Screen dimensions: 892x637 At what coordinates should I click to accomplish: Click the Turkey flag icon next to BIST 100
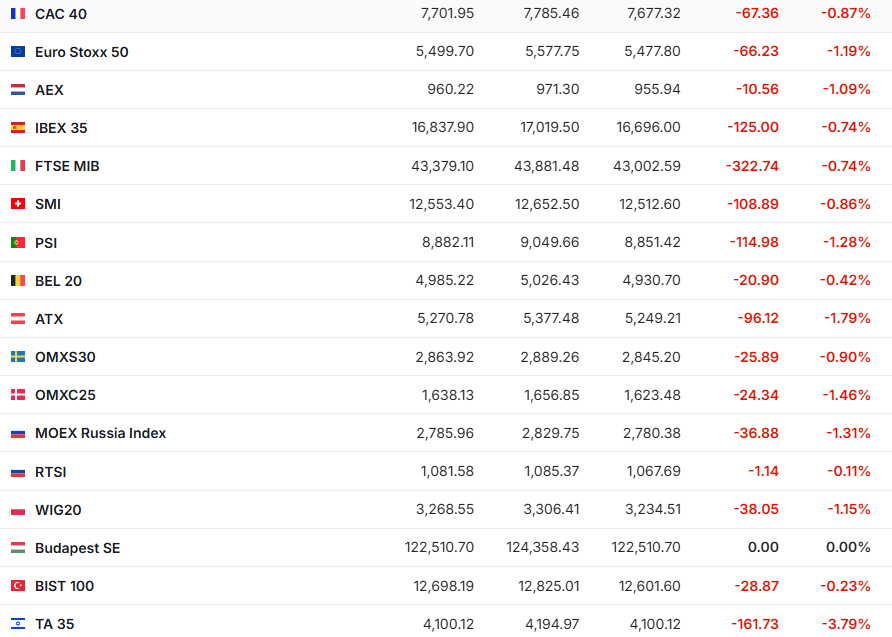(18, 586)
